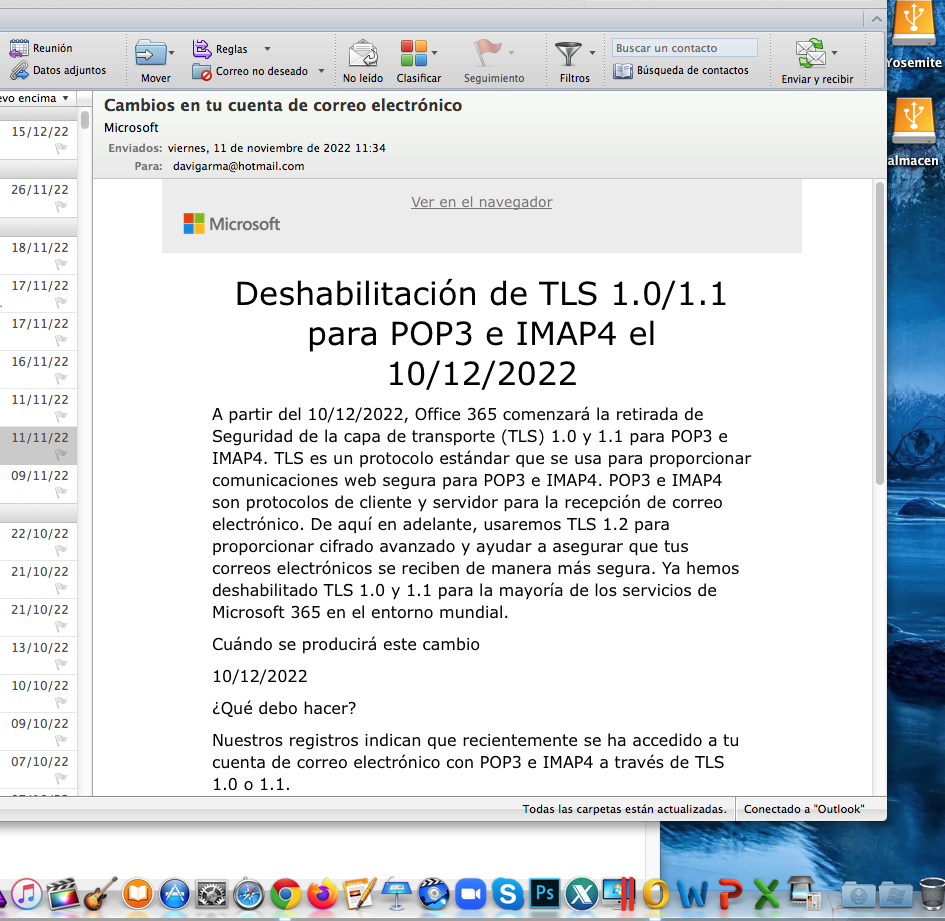Click recipient davigarma@hotmail.com
The image size is (945, 921).
239,166
